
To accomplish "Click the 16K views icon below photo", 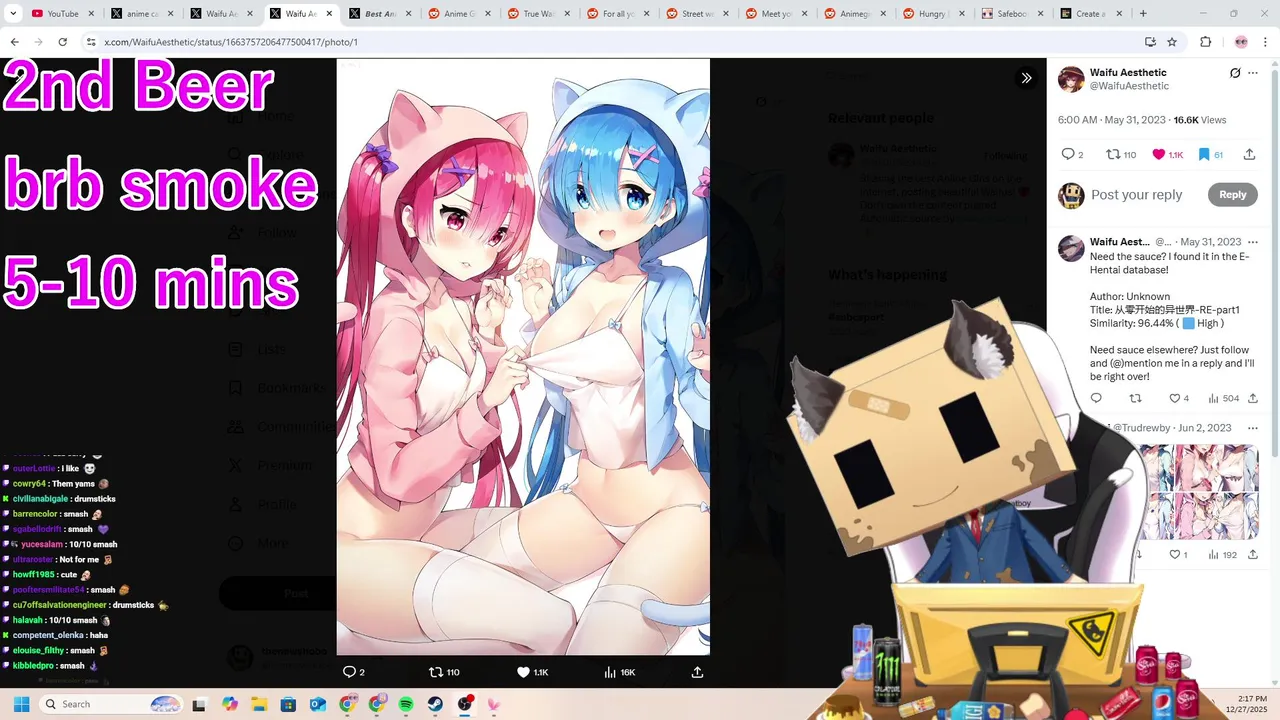I will coord(610,672).
